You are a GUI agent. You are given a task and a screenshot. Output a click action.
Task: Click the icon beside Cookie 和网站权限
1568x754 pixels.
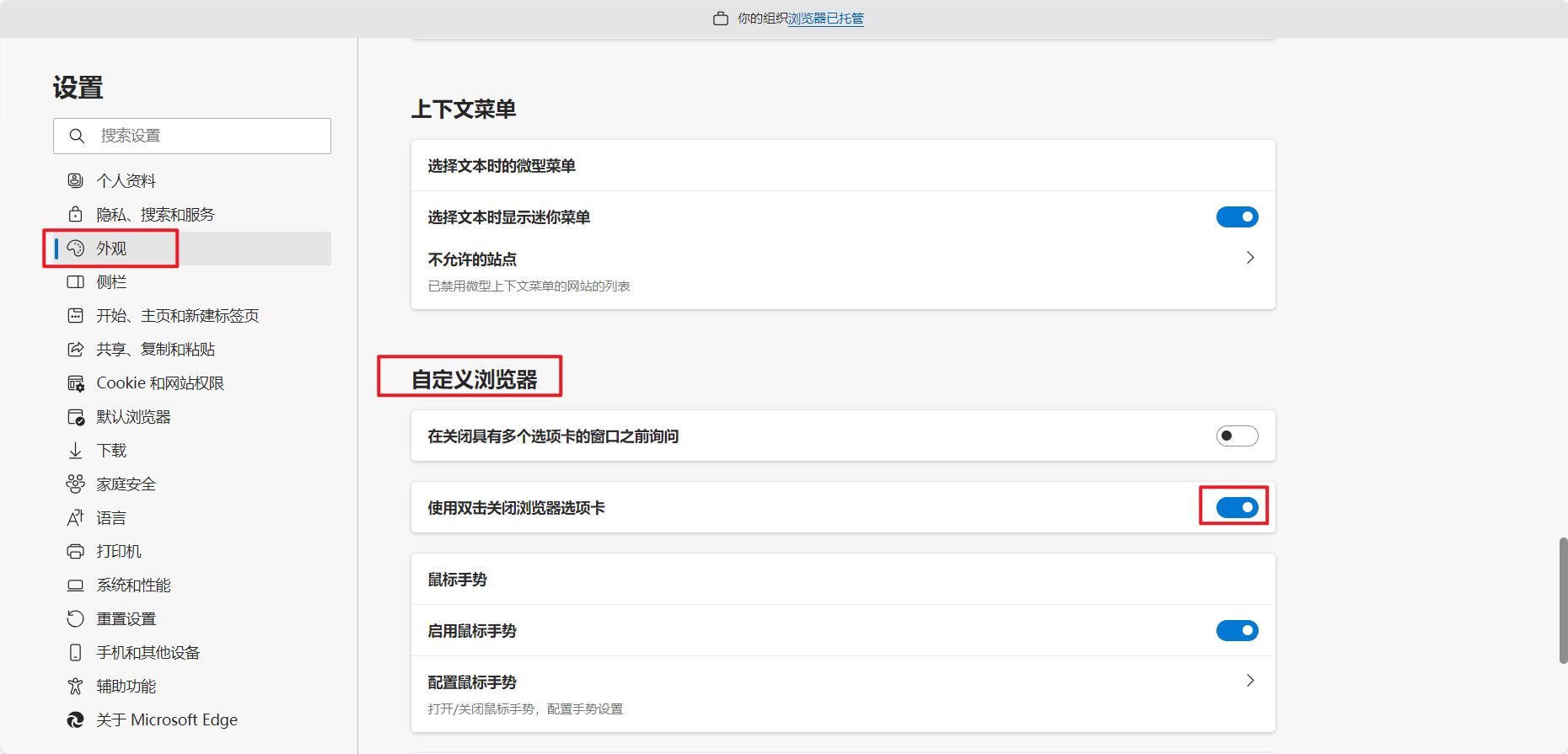(75, 383)
